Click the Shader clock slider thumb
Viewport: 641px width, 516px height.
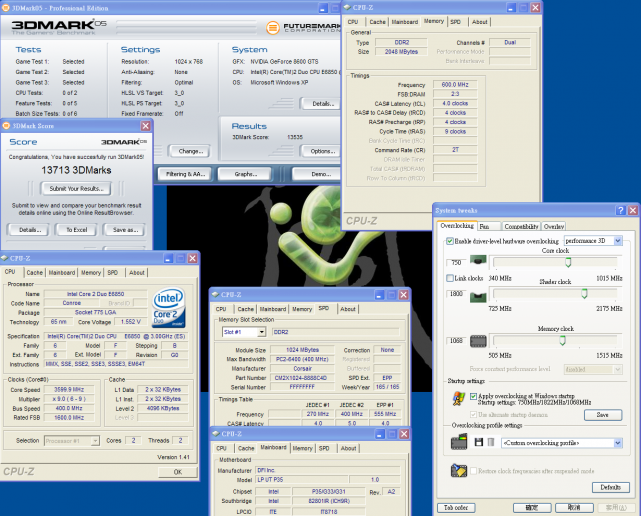click(585, 293)
